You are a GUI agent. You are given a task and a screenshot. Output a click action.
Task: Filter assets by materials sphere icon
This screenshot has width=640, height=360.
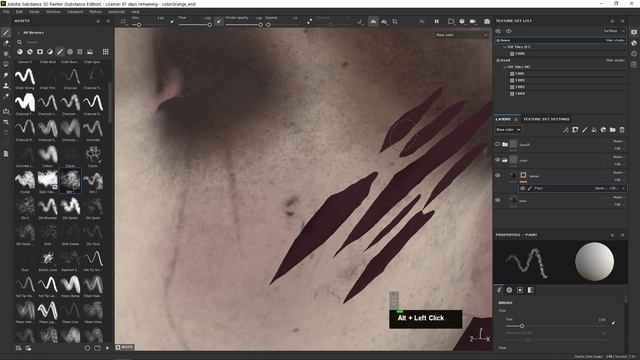point(20,52)
